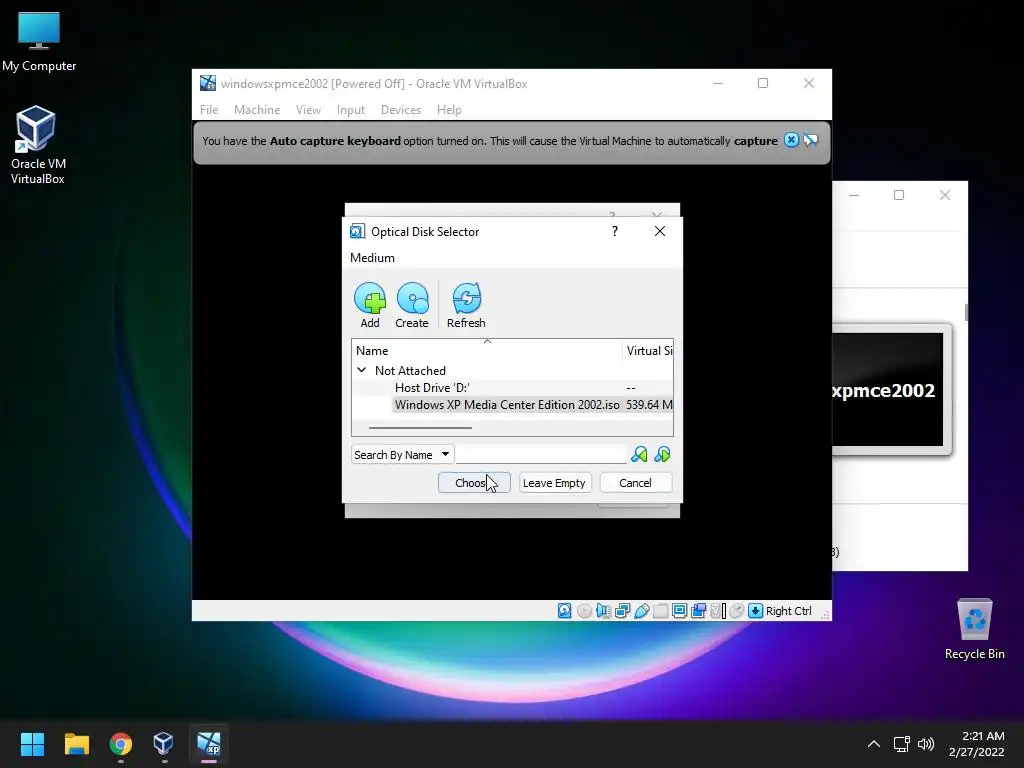This screenshot has width=1024, height=768.
Task: Click the xpmce2002 VM preview thumbnail
Action: click(887, 389)
